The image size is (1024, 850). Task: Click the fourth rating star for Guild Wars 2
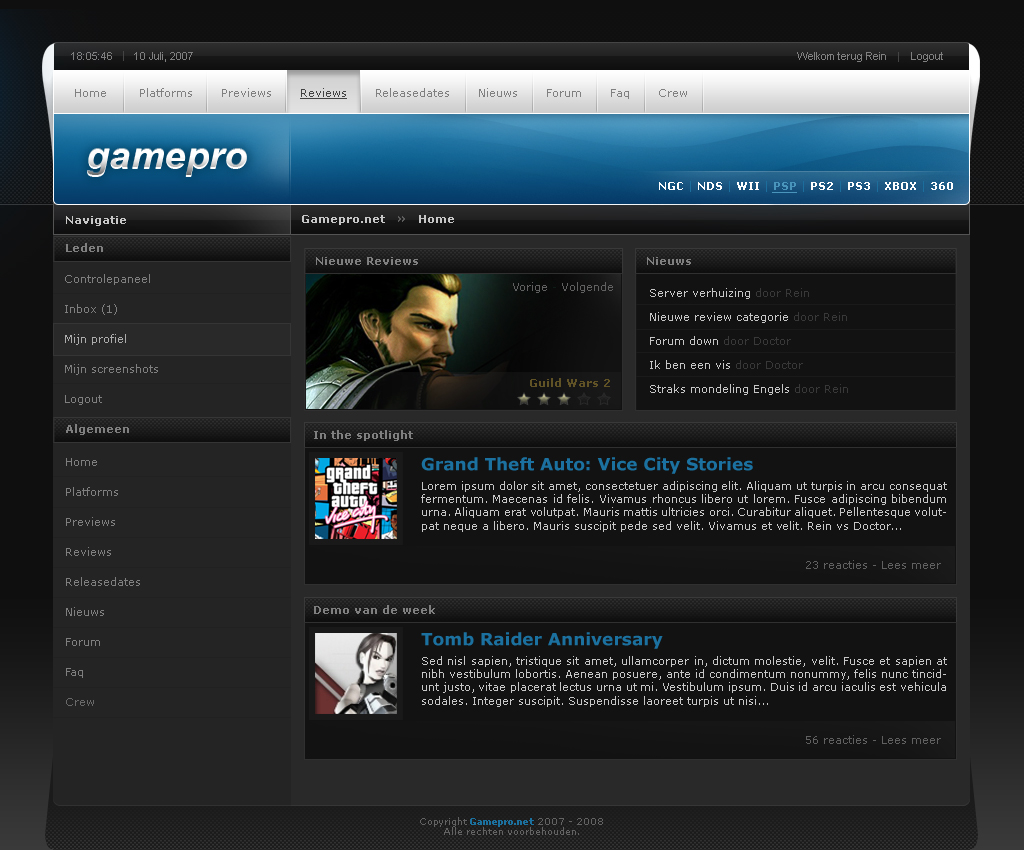pos(584,399)
